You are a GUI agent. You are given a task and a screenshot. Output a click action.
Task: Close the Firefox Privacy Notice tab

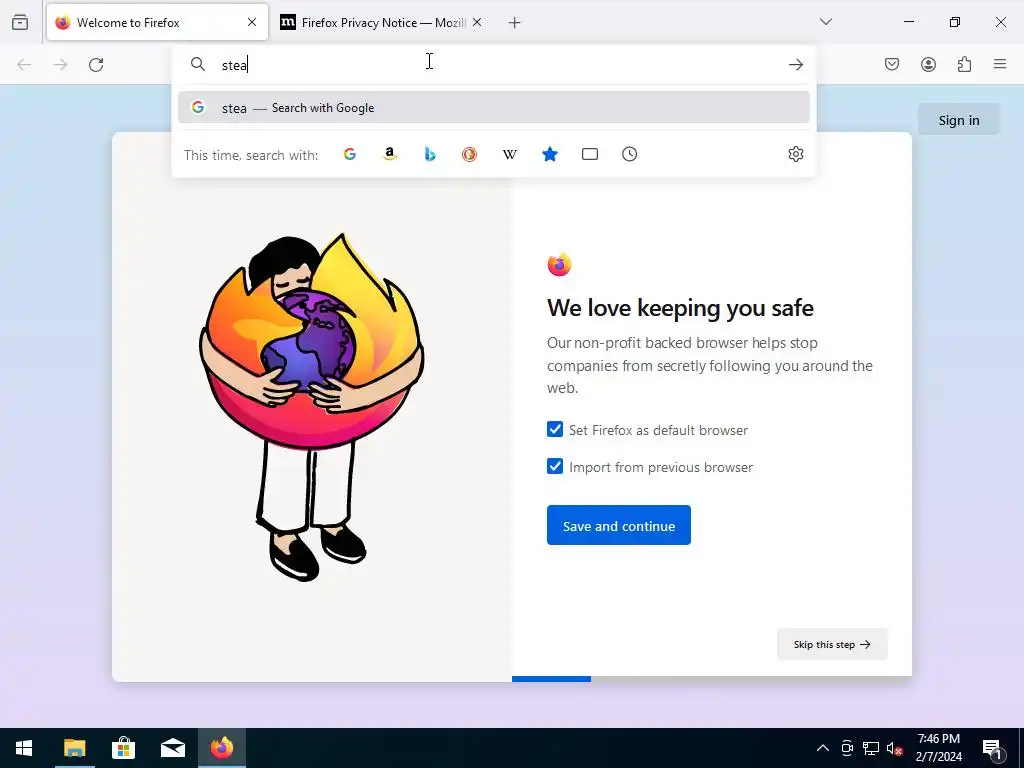[x=477, y=22]
